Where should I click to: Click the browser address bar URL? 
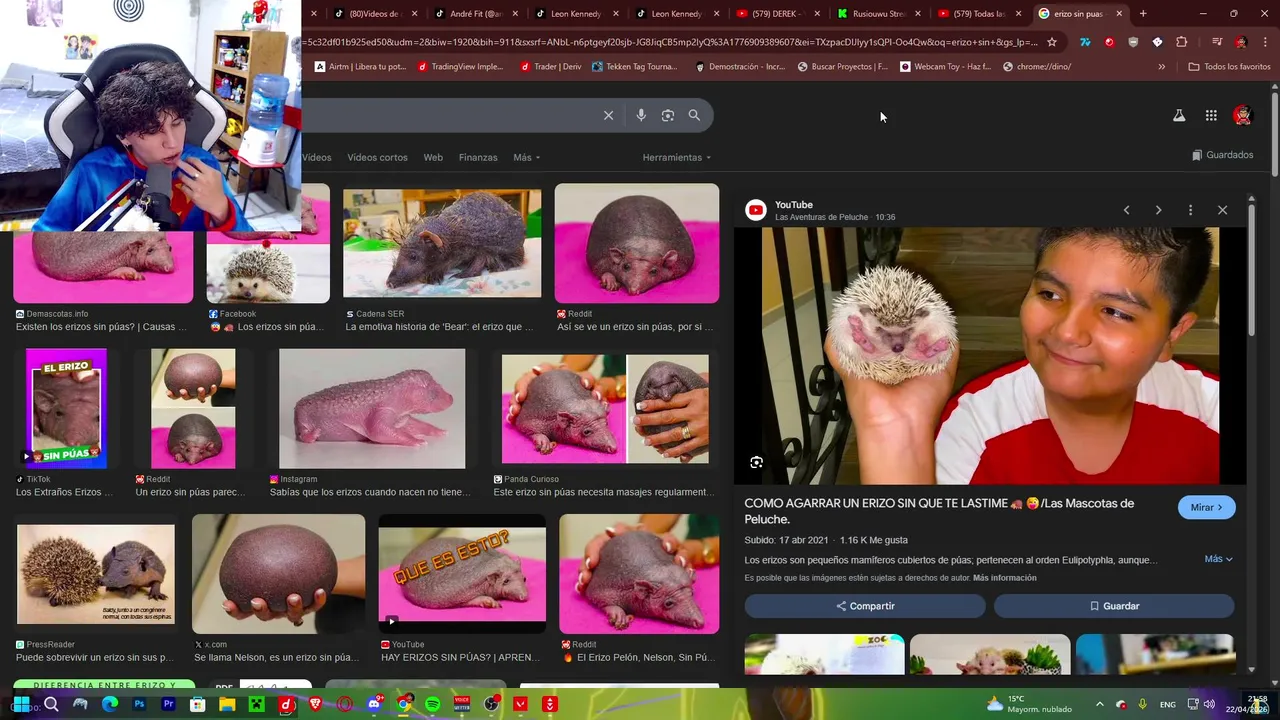(x=670, y=42)
